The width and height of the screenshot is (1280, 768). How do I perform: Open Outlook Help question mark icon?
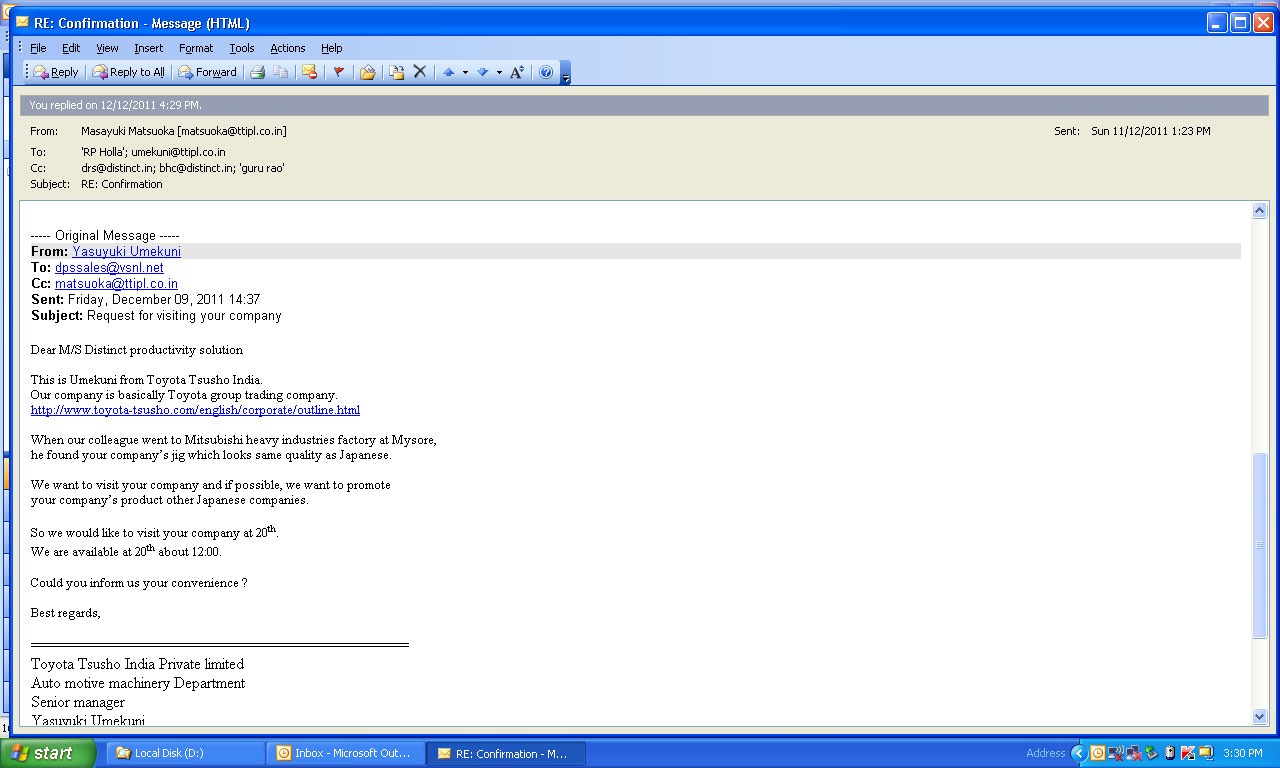[x=546, y=72]
